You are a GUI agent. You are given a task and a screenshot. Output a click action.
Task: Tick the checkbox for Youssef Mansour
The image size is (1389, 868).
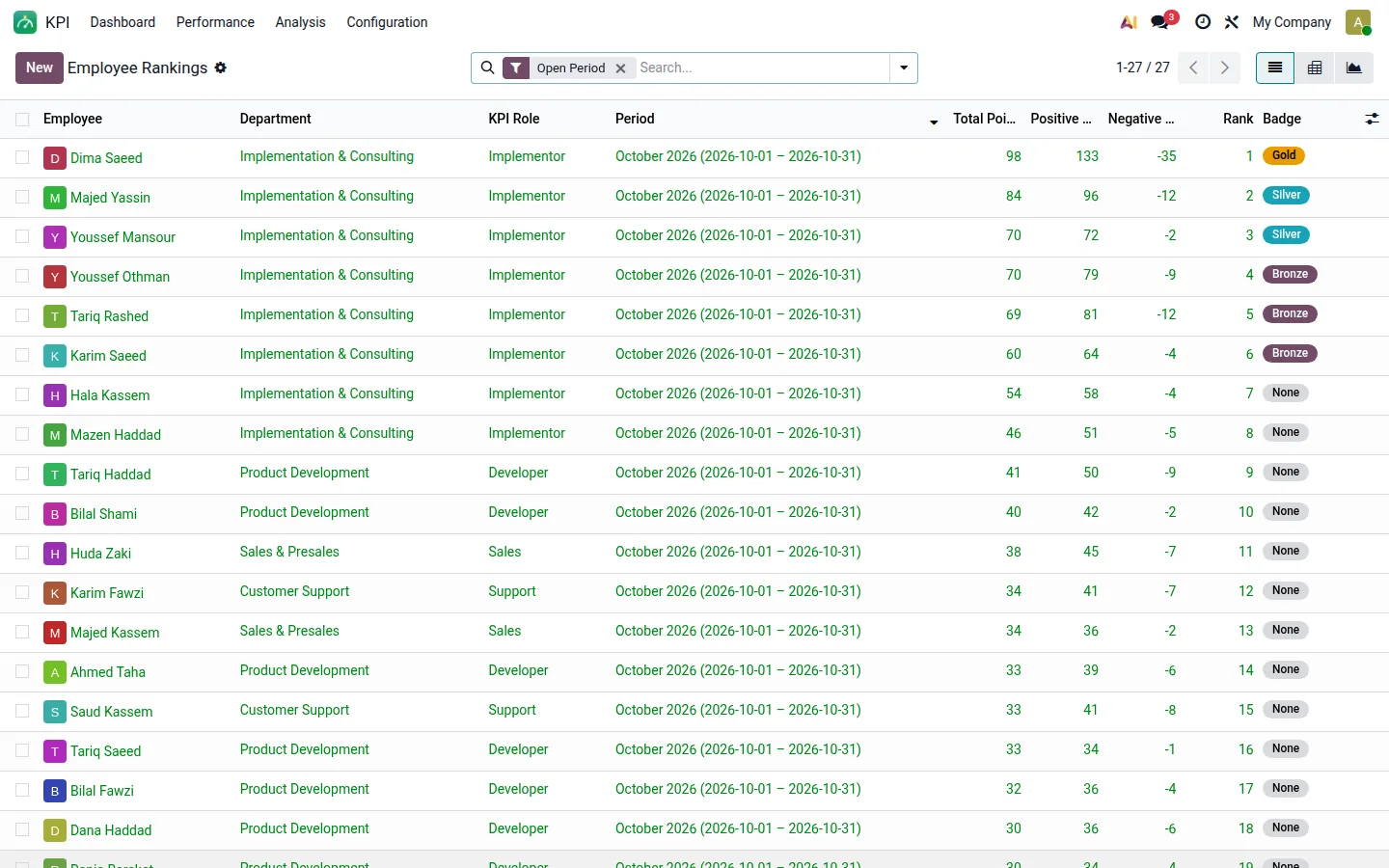pos(22,236)
